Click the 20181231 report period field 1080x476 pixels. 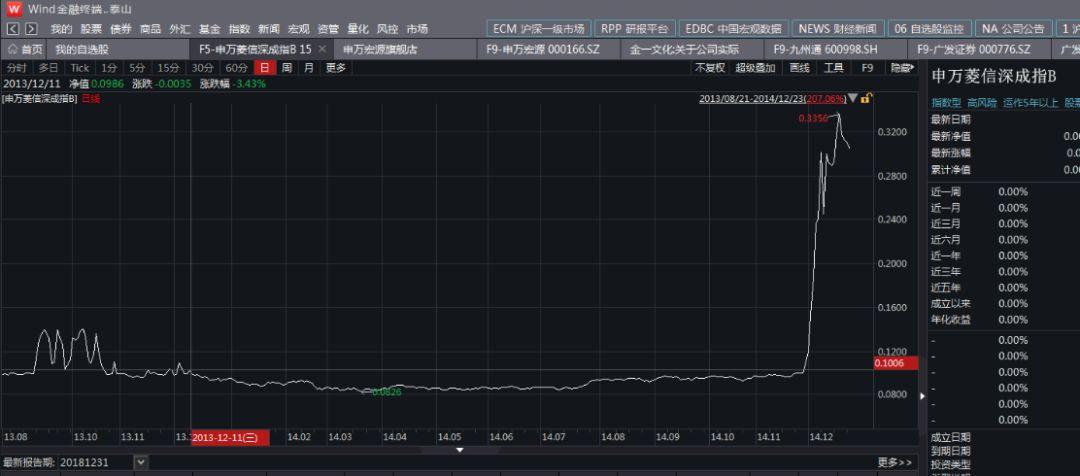pos(96,462)
